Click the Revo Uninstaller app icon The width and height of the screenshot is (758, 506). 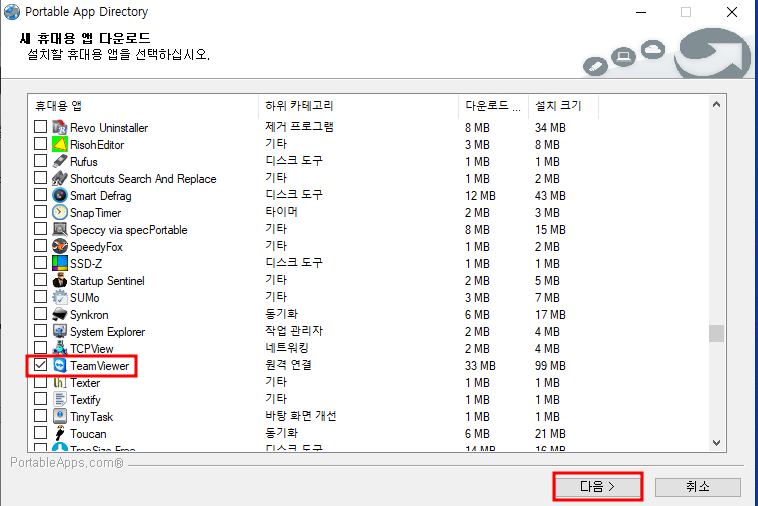59,128
